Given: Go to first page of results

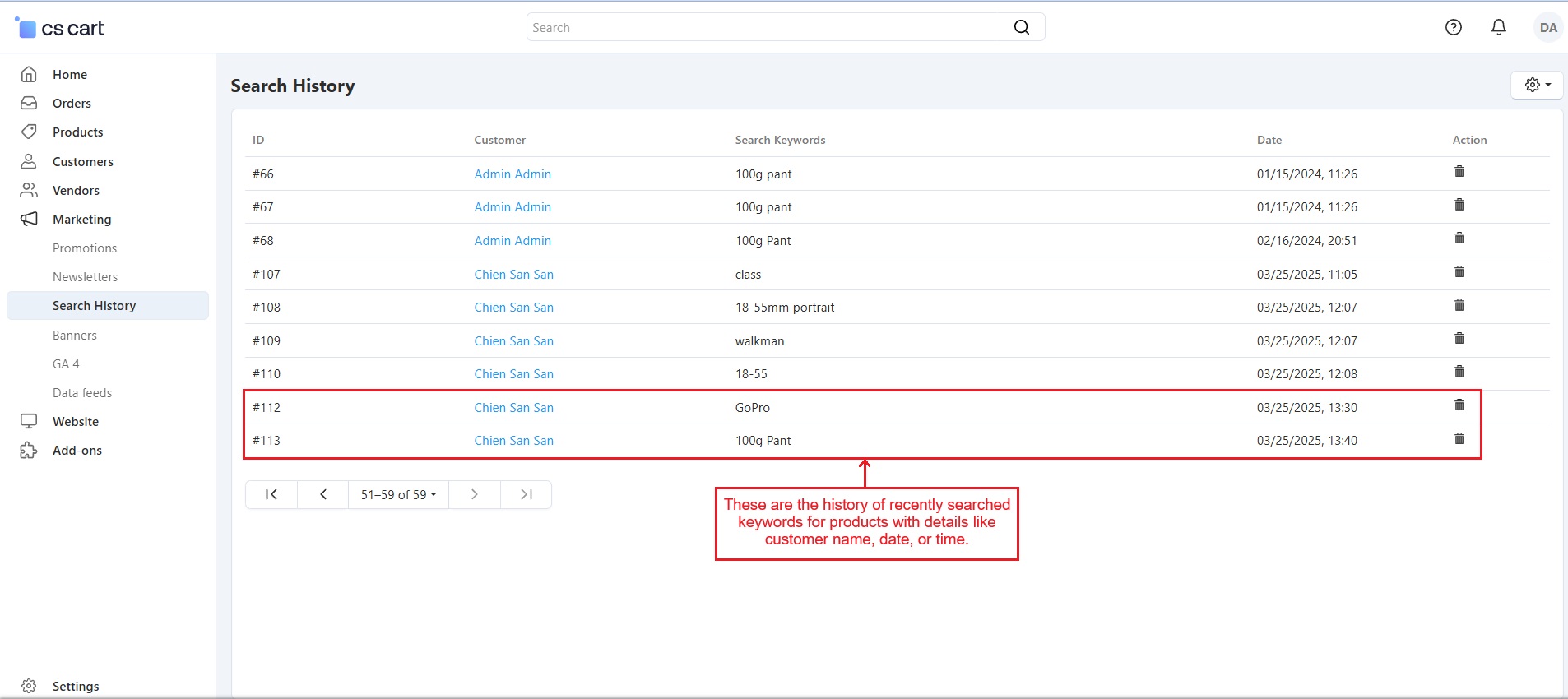Looking at the screenshot, I should coord(271,494).
